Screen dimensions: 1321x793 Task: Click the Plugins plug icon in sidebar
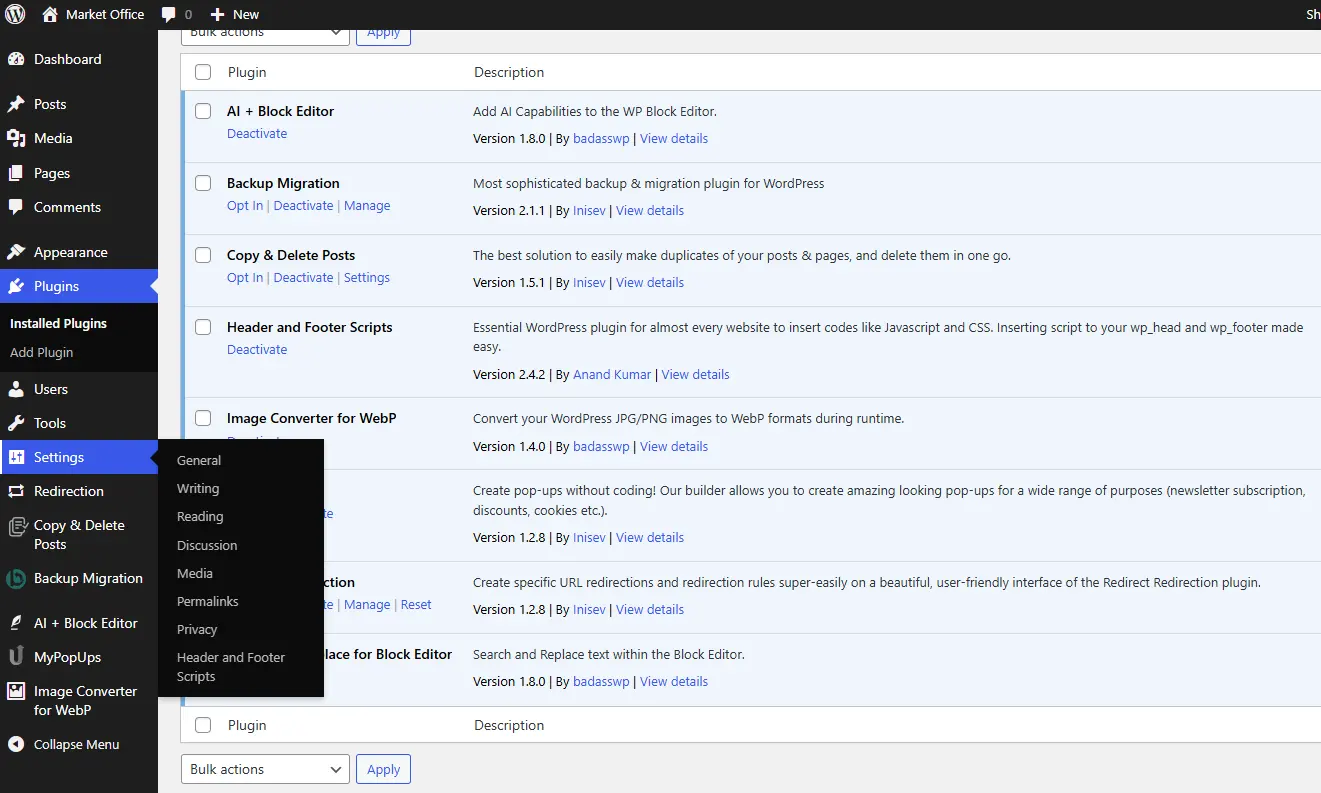pos(16,286)
